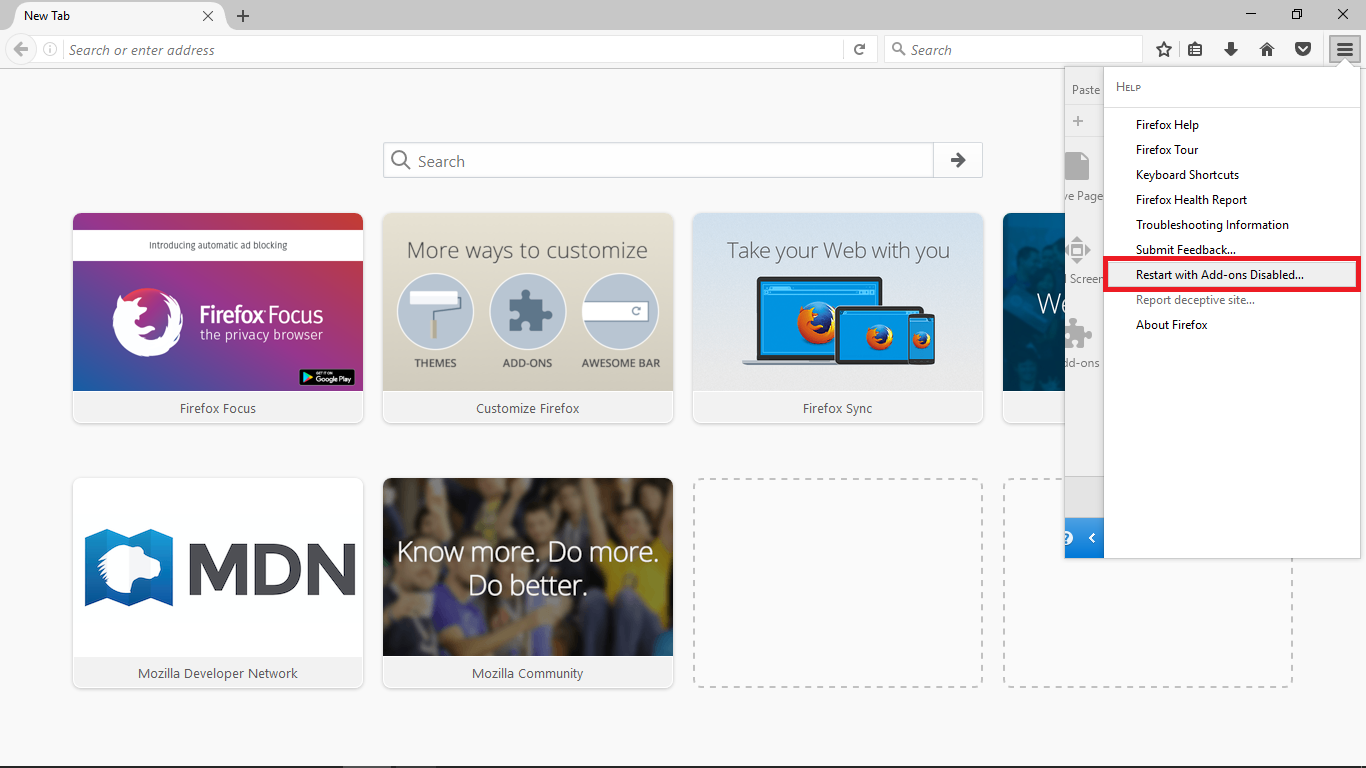Click Firefox Health Report
This screenshot has width=1366, height=768.
point(1191,200)
